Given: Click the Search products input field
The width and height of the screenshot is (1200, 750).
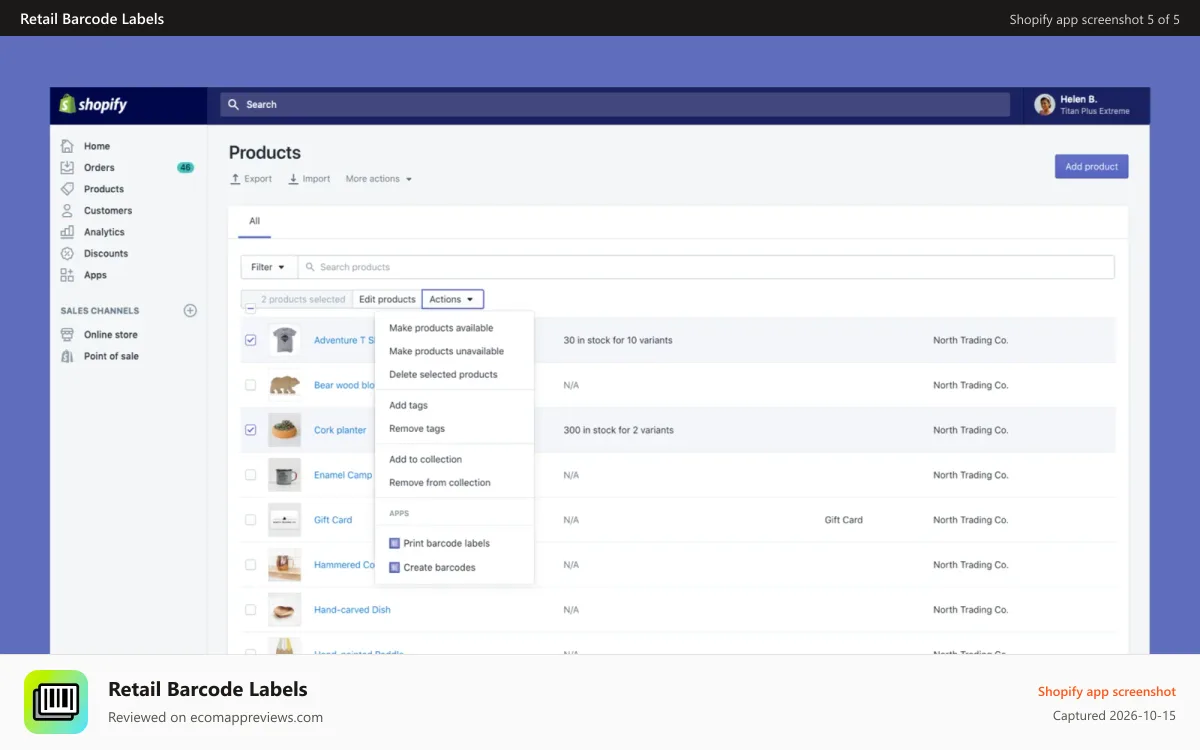Looking at the screenshot, I should coord(706,267).
